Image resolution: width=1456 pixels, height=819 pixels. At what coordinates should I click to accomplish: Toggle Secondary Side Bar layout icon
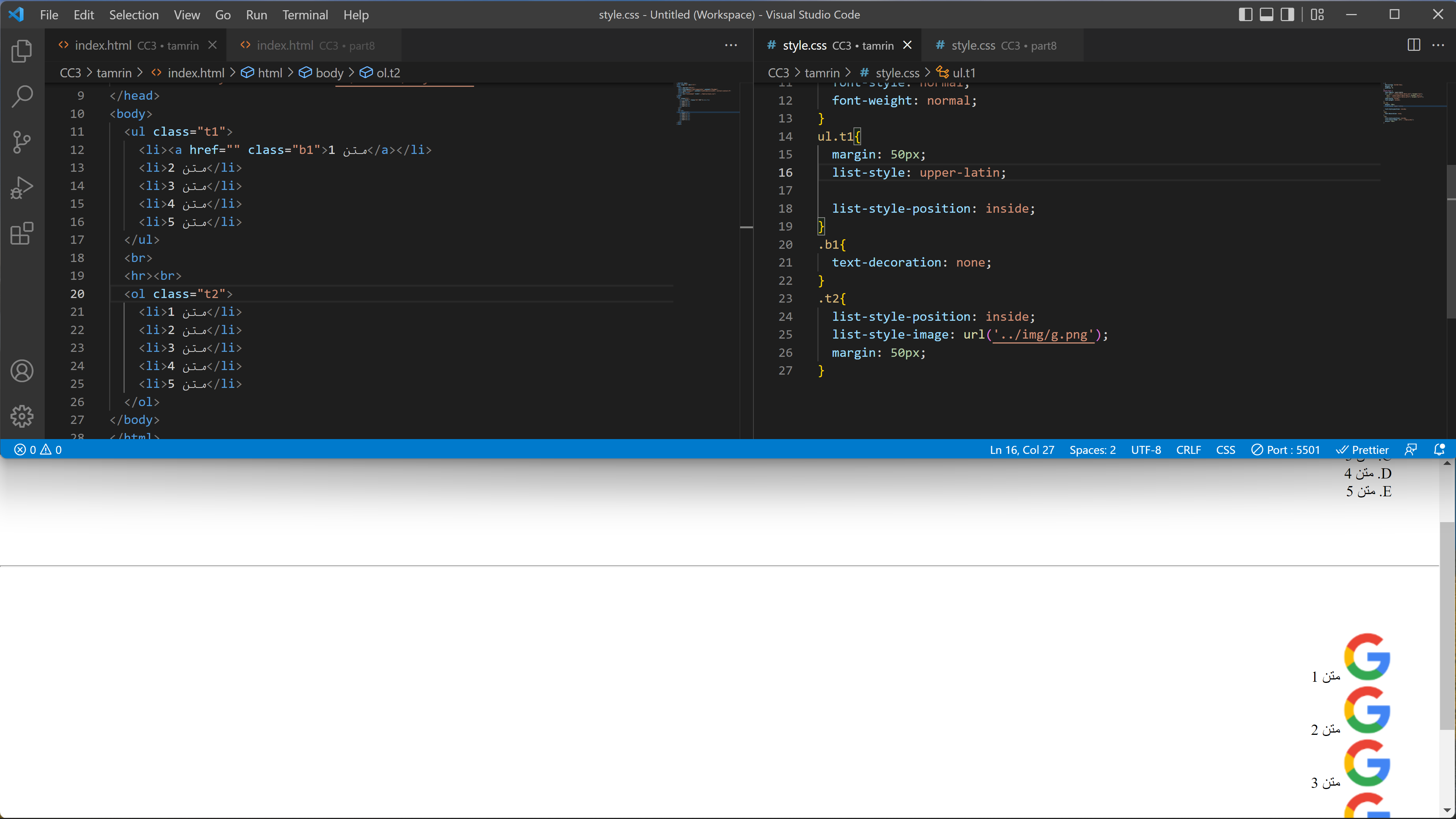pyautogui.click(x=1287, y=15)
